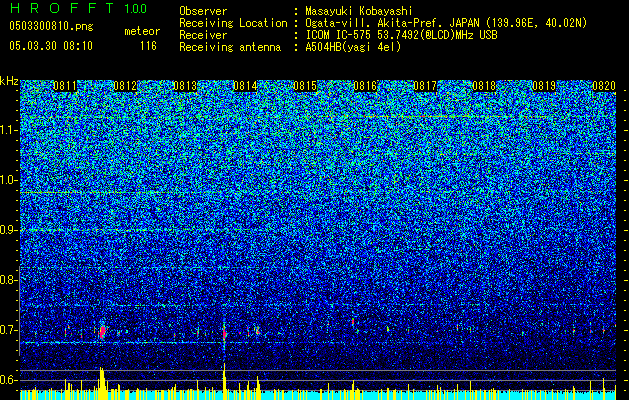Click the HROFFT title text

(63, 8)
